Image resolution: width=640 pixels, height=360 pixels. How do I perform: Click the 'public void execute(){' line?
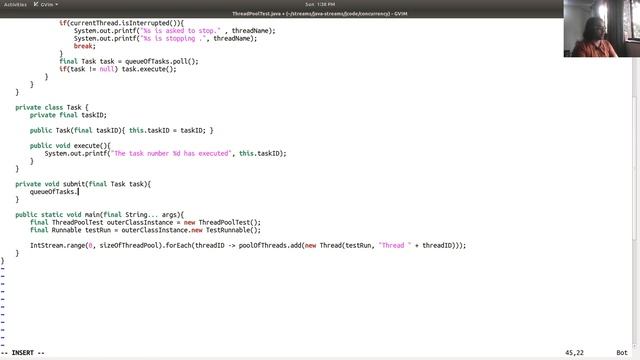coord(70,146)
